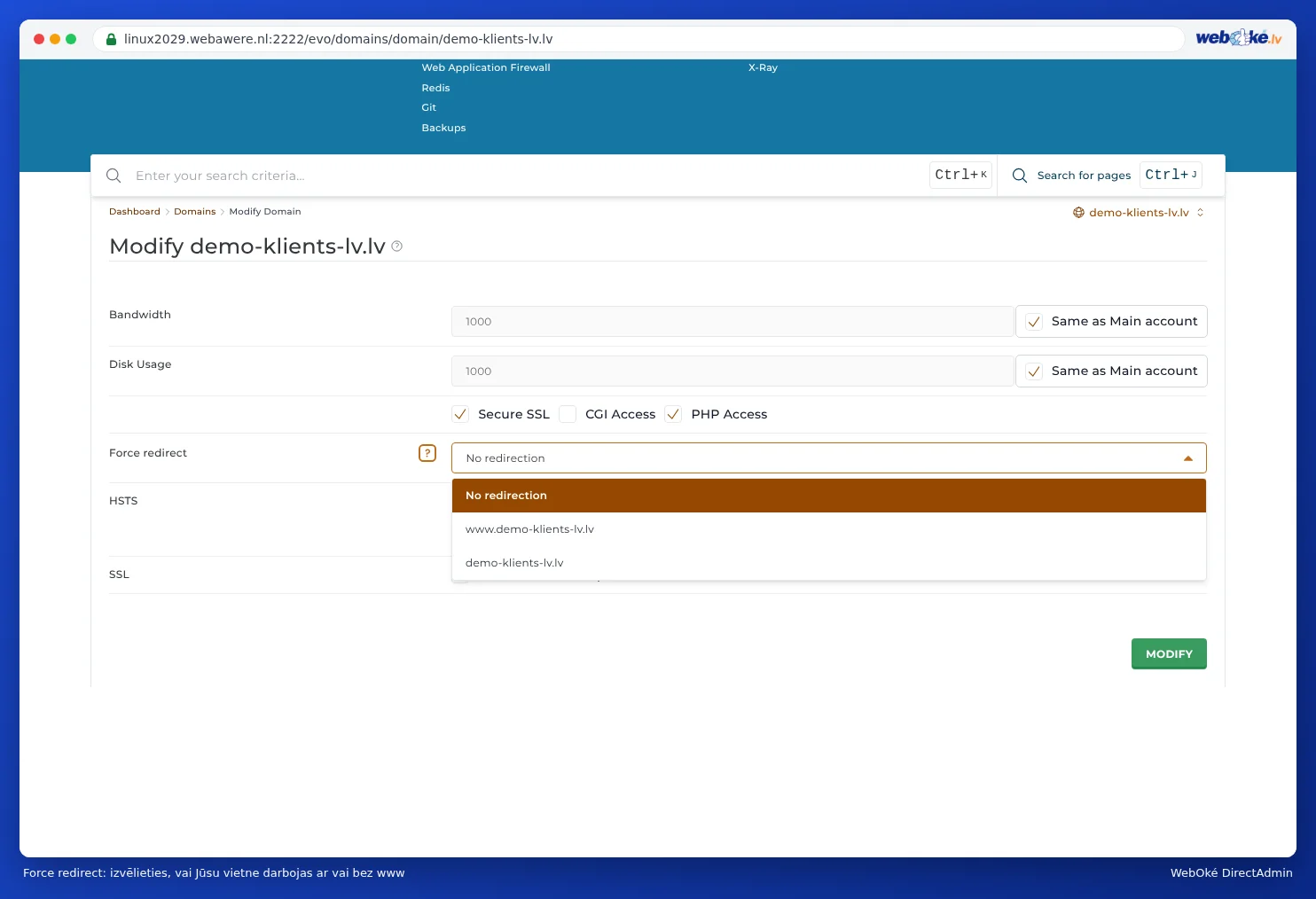Enable the CGI Access checkbox

tap(568, 414)
